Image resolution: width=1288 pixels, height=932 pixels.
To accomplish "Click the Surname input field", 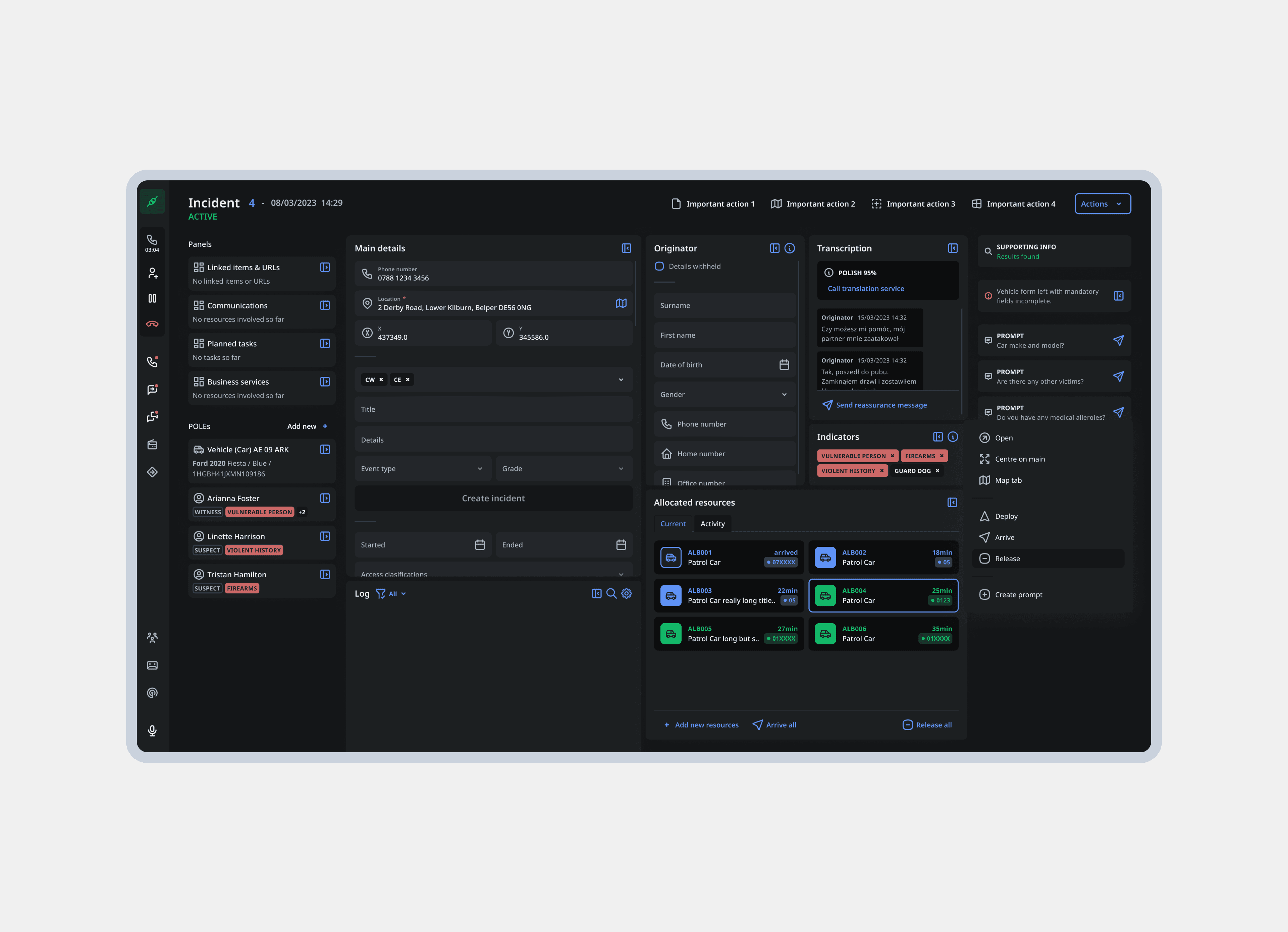I will tap(723, 305).
